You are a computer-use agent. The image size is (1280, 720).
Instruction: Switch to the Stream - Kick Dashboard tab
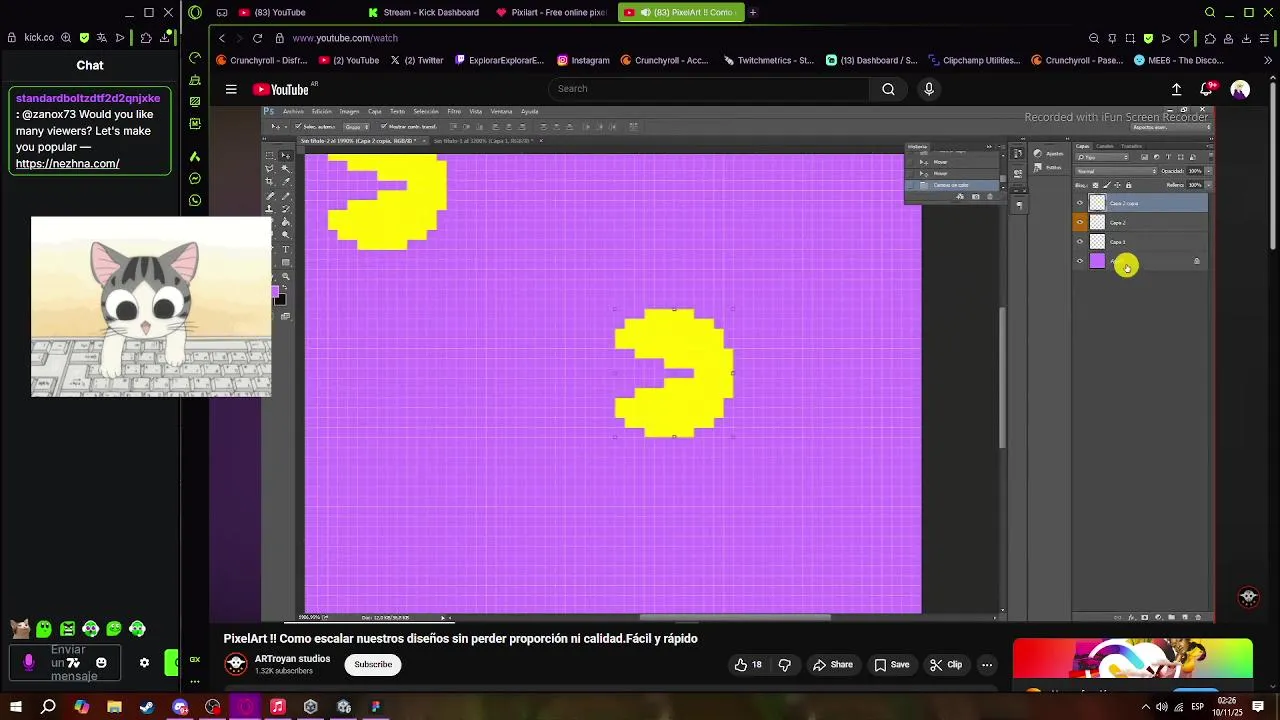point(423,13)
